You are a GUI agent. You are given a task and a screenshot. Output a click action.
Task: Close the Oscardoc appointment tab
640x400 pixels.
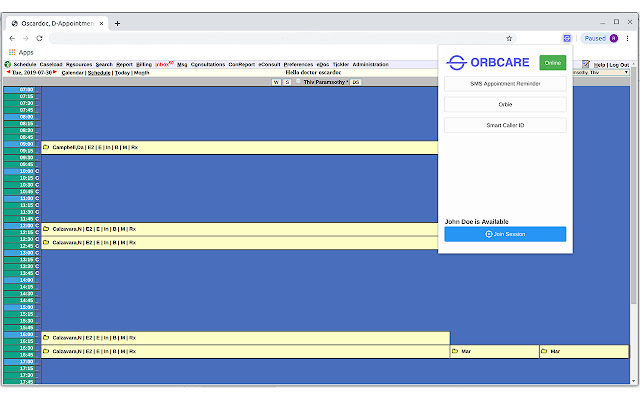click(101, 24)
